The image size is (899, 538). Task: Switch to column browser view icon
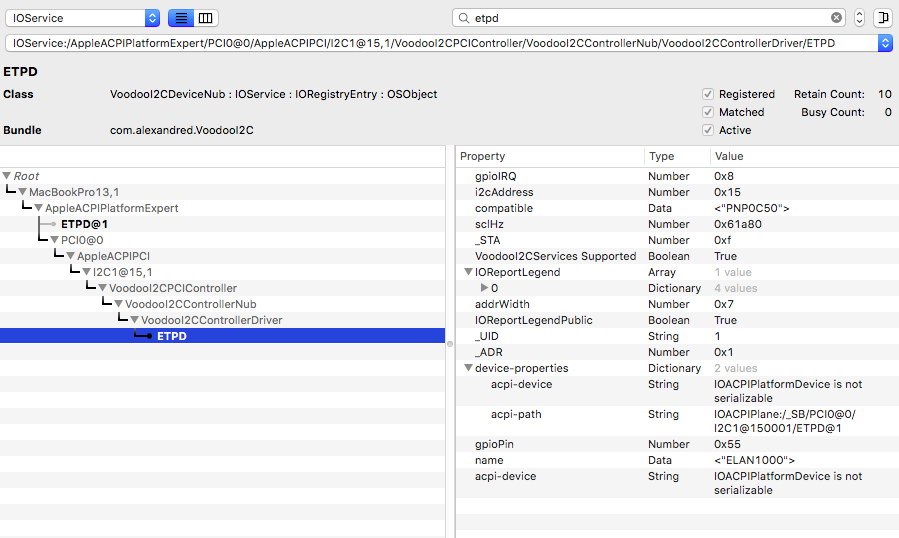(x=205, y=18)
